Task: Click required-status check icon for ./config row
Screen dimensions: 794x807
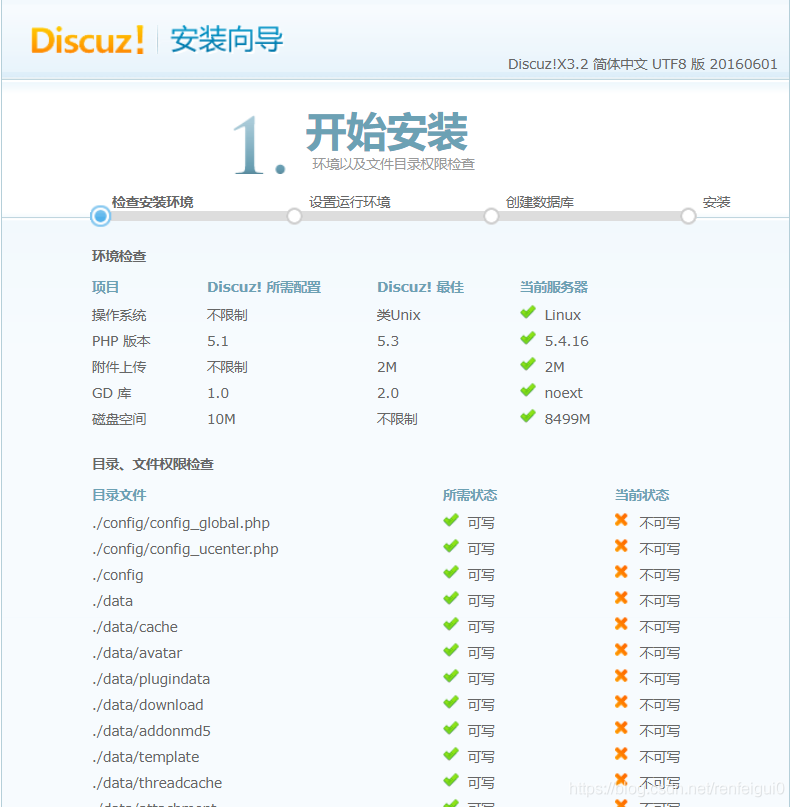Action: tap(451, 572)
